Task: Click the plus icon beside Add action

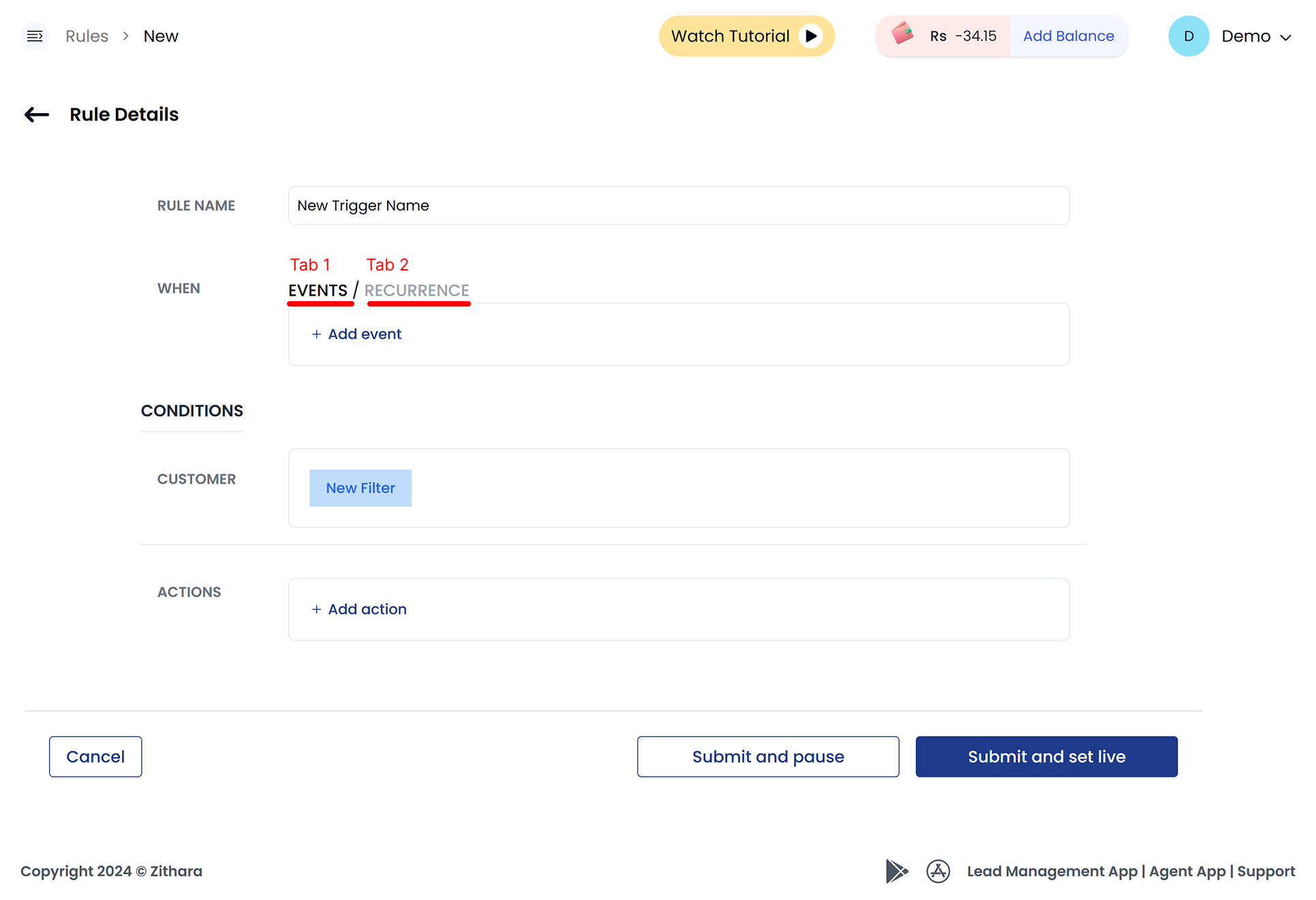Action: coord(316,610)
